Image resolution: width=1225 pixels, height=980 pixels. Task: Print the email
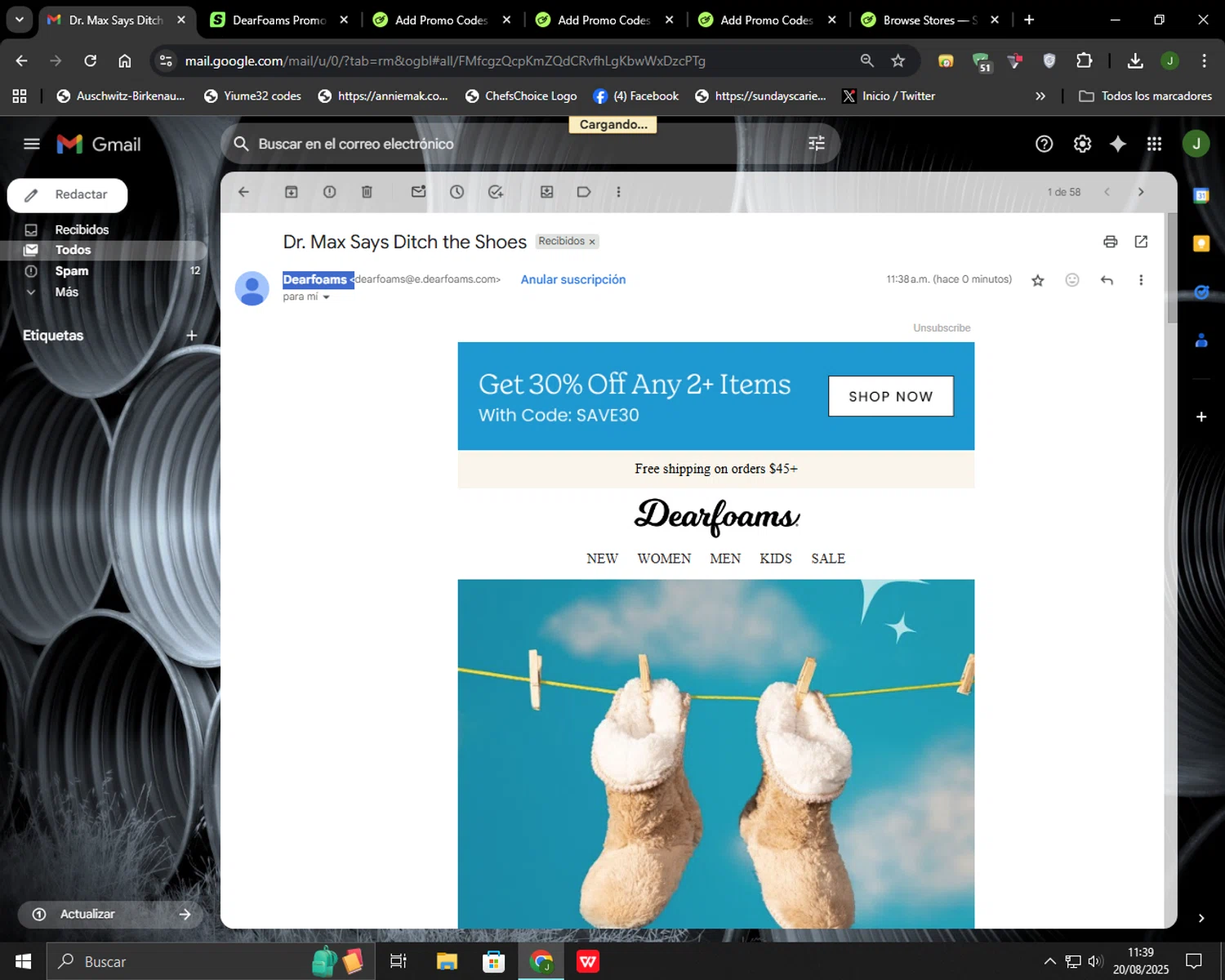(x=1110, y=242)
